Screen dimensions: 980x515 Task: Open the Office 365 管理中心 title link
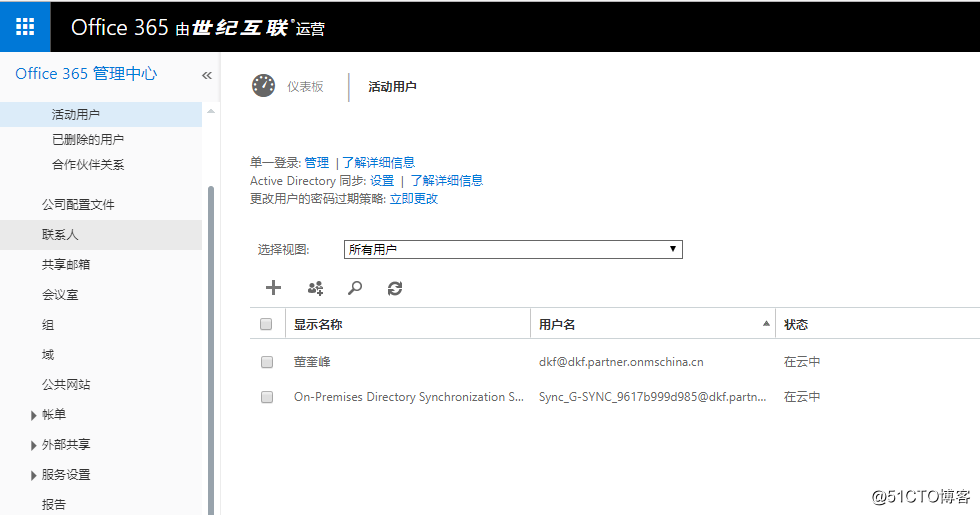click(86, 74)
